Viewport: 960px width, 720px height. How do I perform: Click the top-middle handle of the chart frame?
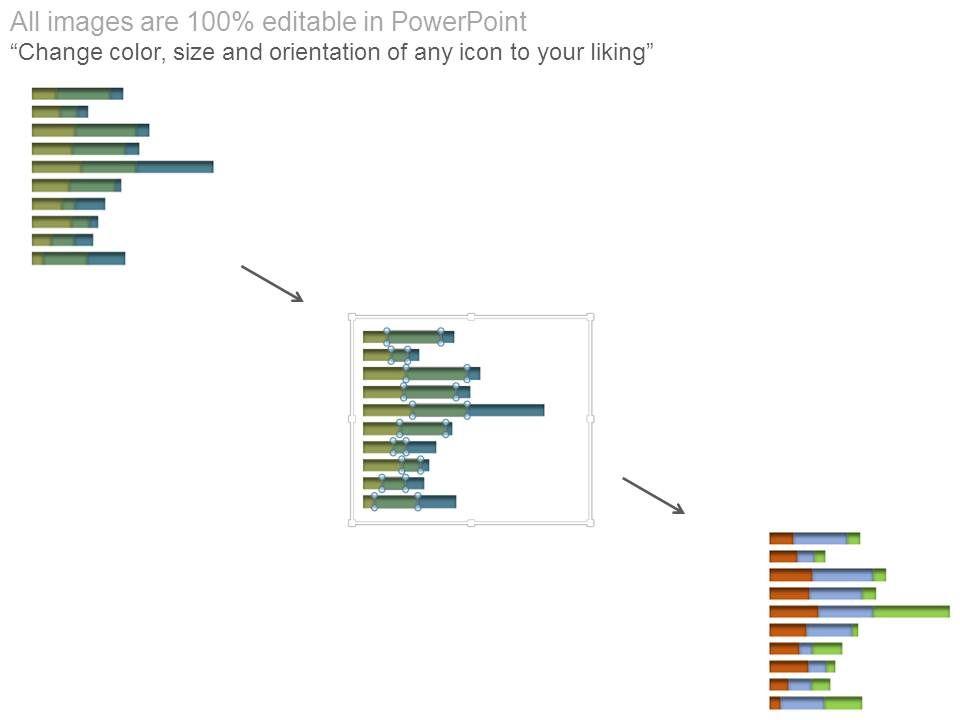[x=471, y=317]
